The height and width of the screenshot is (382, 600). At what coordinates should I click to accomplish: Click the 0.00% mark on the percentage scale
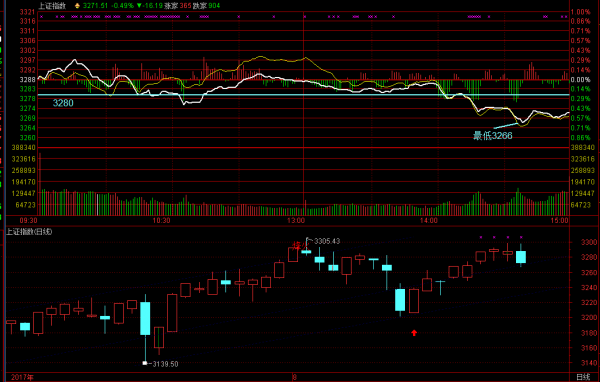pos(580,80)
